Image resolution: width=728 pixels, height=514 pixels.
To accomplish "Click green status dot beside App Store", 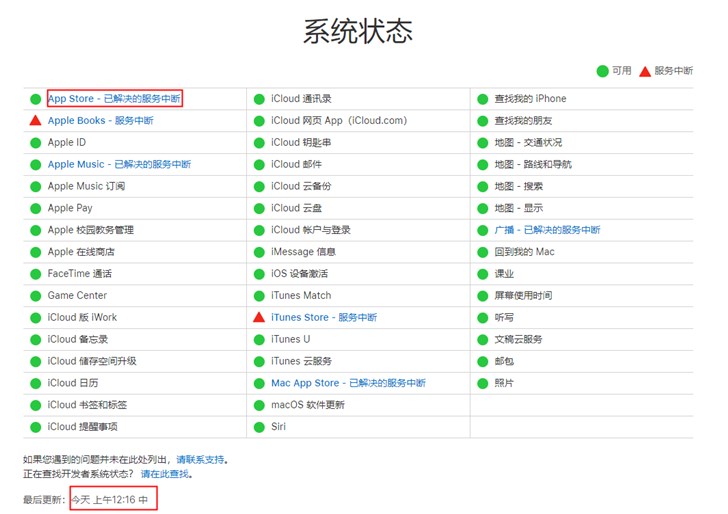I will pyautogui.click(x=36, y=99).
